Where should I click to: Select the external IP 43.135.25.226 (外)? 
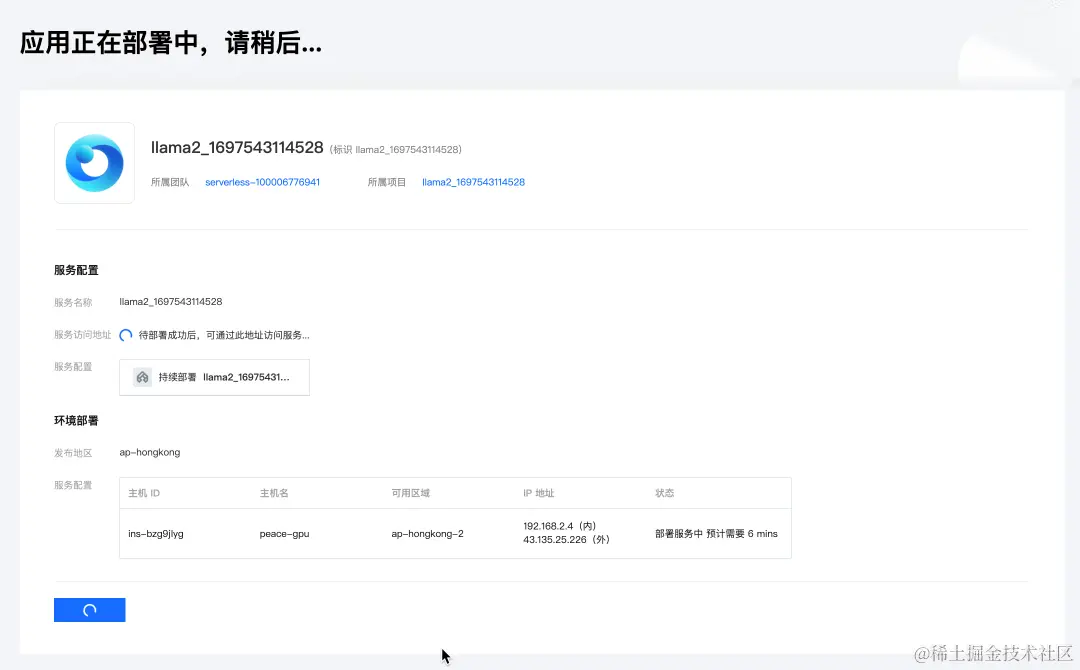tap(566, 540)
